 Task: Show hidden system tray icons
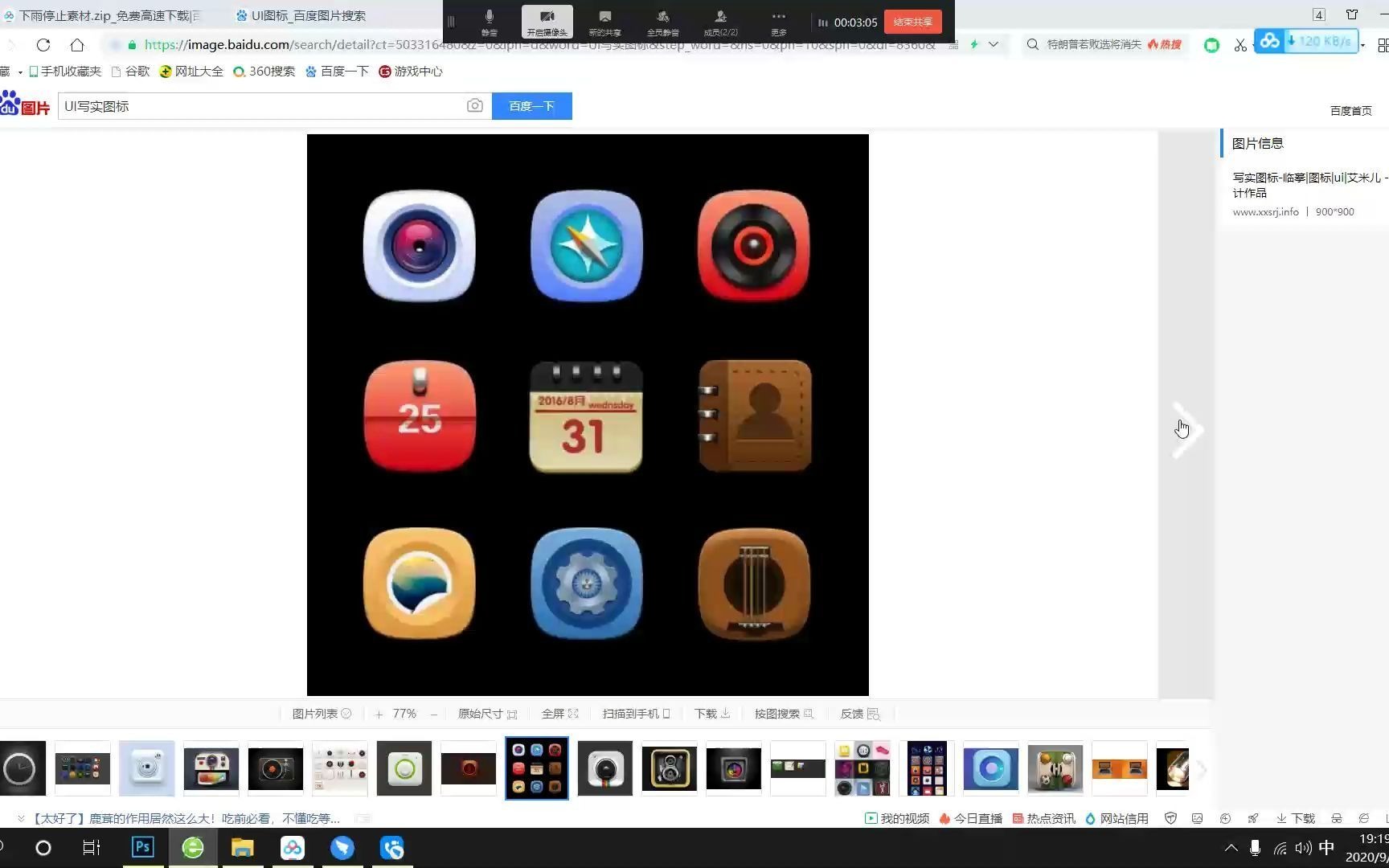[1231, 847]
